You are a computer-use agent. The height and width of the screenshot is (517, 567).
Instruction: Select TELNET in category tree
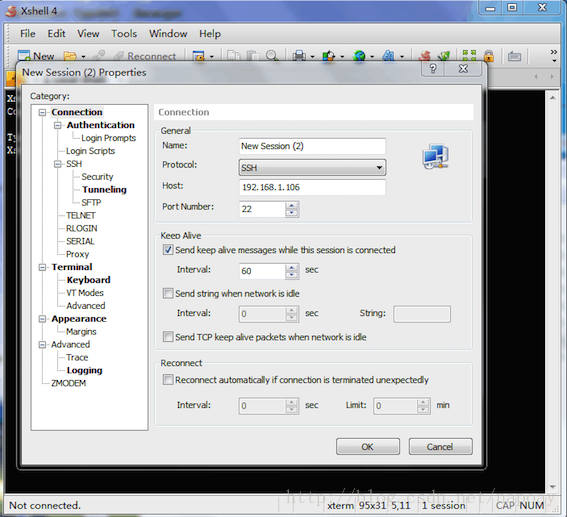81,215
